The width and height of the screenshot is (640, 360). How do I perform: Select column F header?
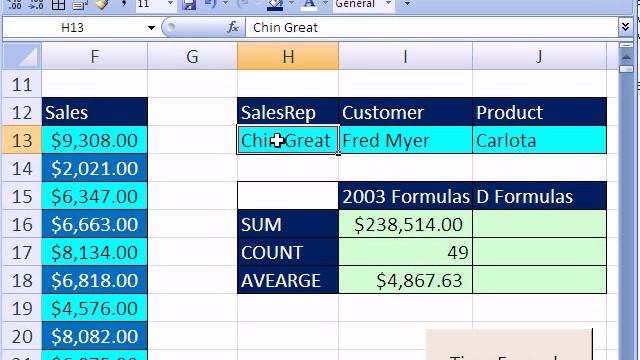coord(95,56)
